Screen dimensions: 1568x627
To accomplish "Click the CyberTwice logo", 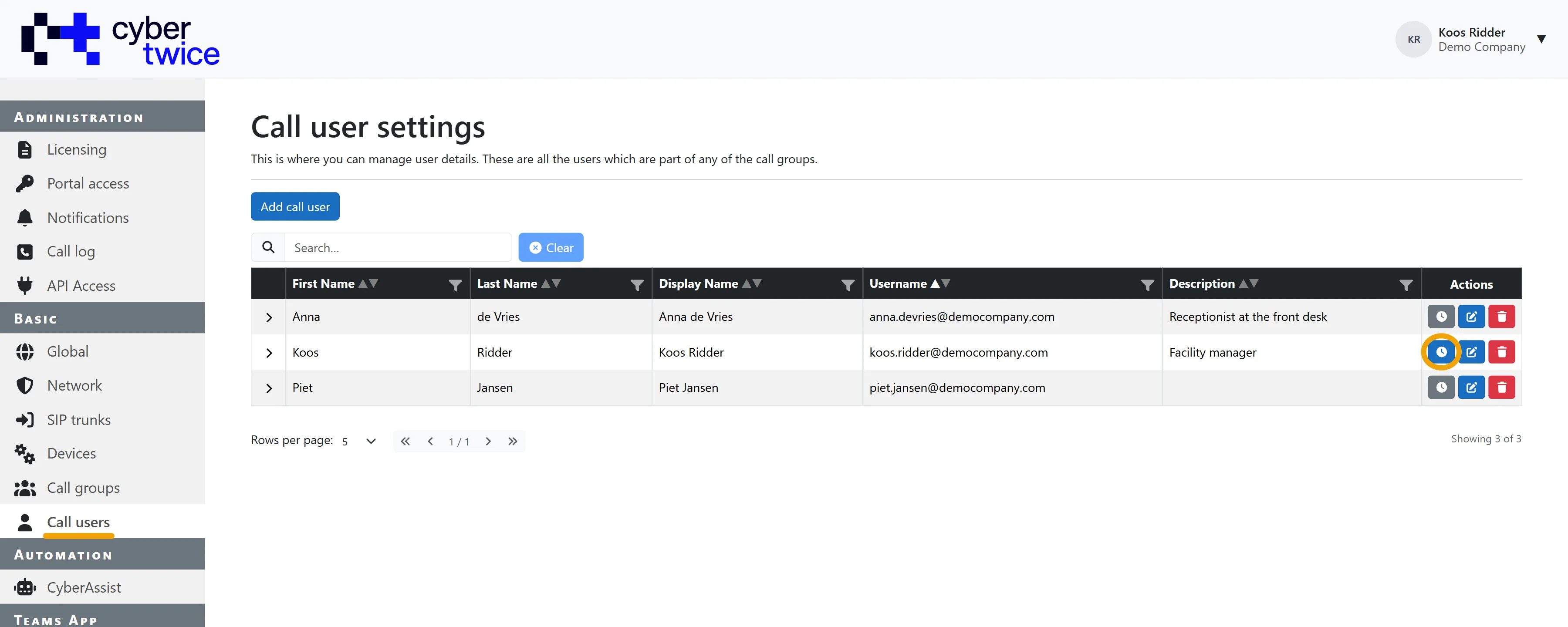I will (121, 39).
